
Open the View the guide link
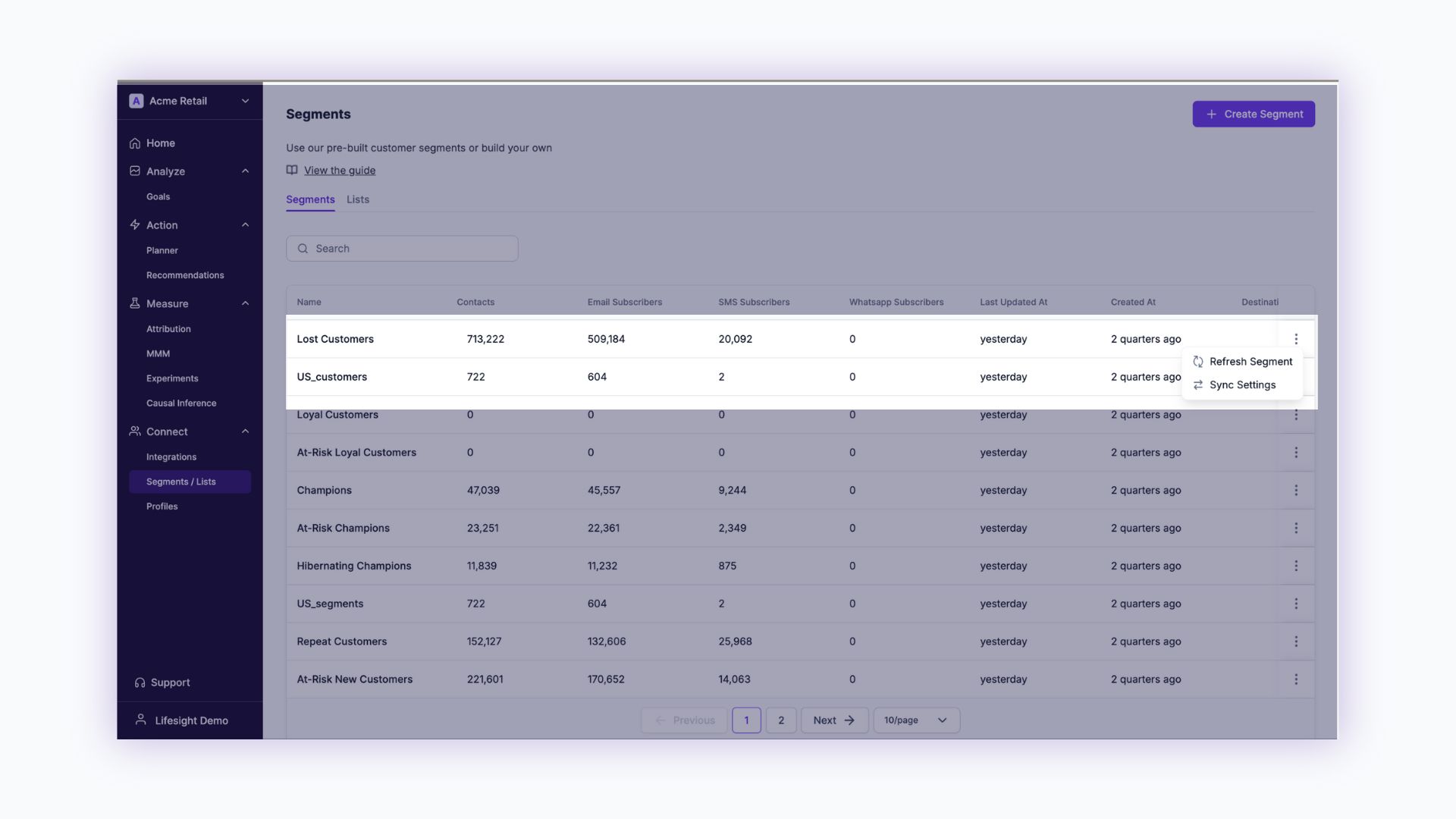[340, 171]
